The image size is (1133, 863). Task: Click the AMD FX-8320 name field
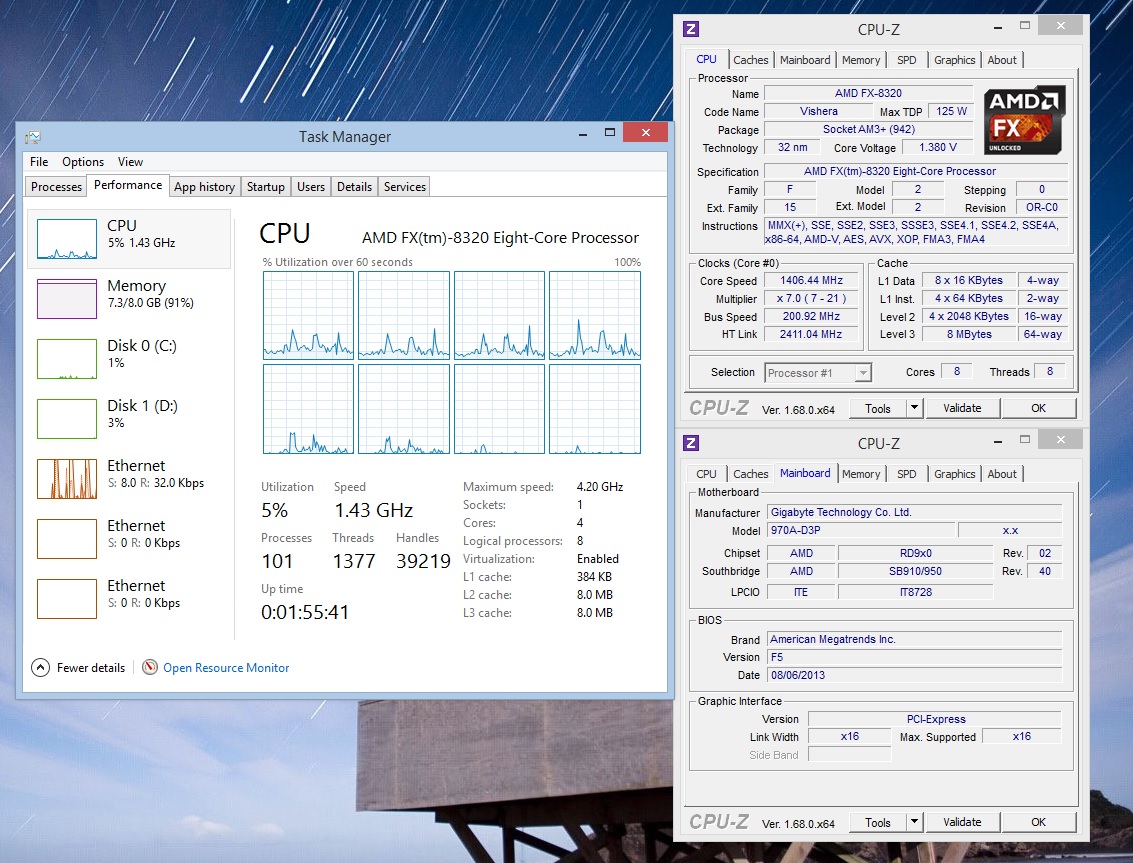(x=868, y=93)
